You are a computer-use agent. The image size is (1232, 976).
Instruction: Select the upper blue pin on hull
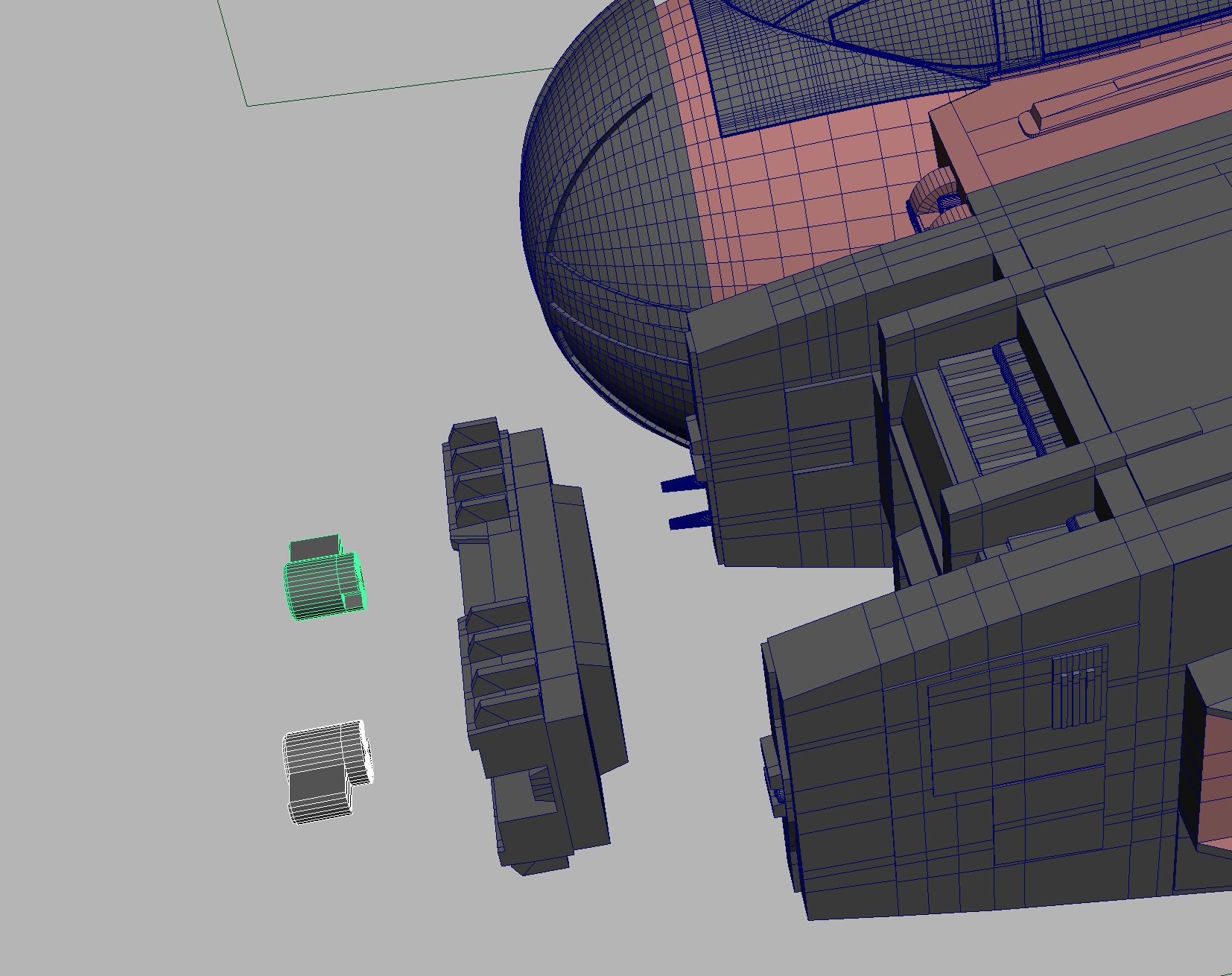click(682, 484)
